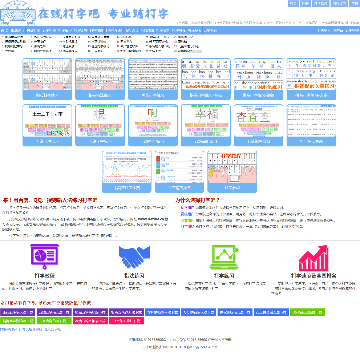Click the leftmost small blue button at top right
Image resolution: width=360 pixels, height=360 pixels.
click(x=293, y=3)
